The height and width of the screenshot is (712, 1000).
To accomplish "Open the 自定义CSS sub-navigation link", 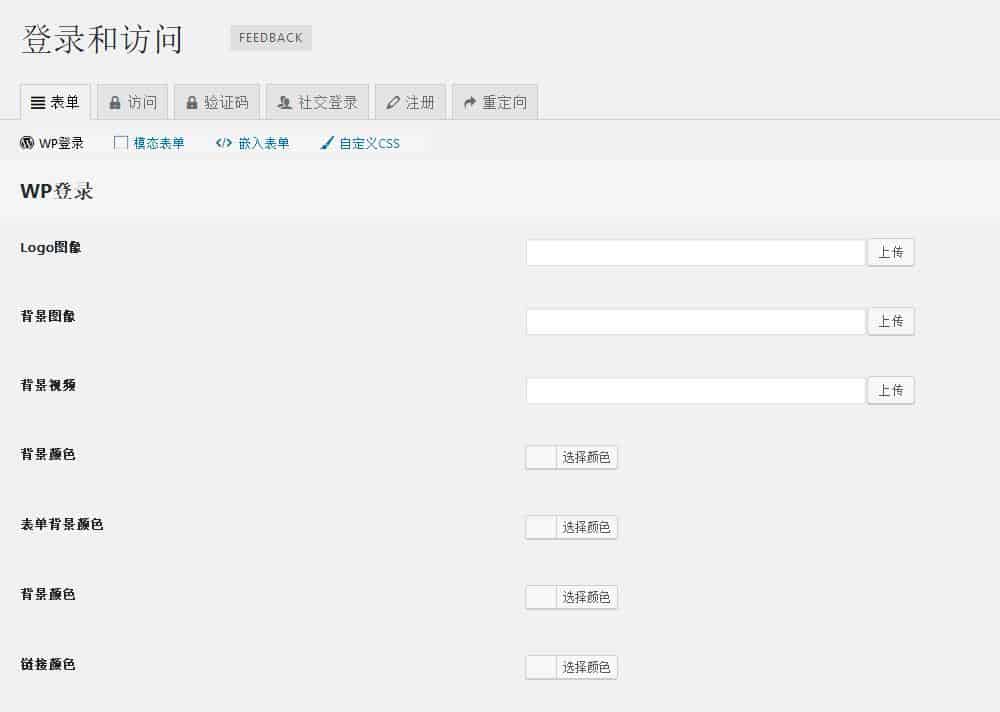I will pyautogui.click(x=369, y=143).
